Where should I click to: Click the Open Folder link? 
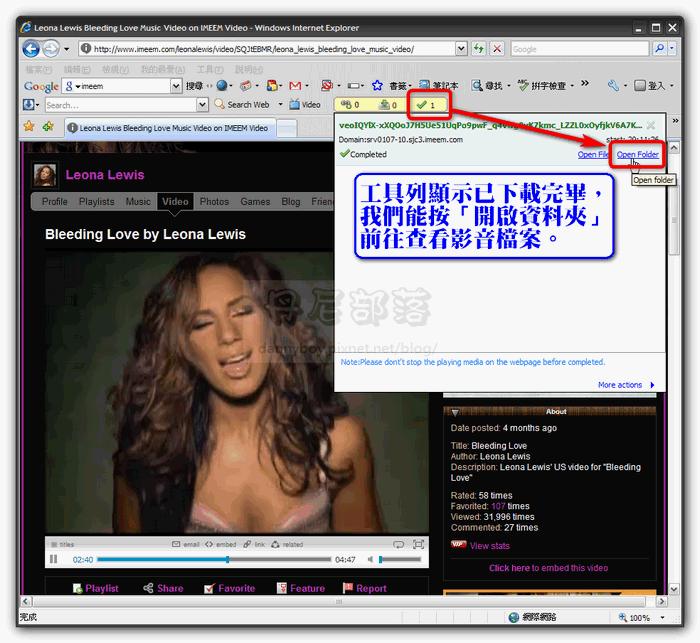638,154
